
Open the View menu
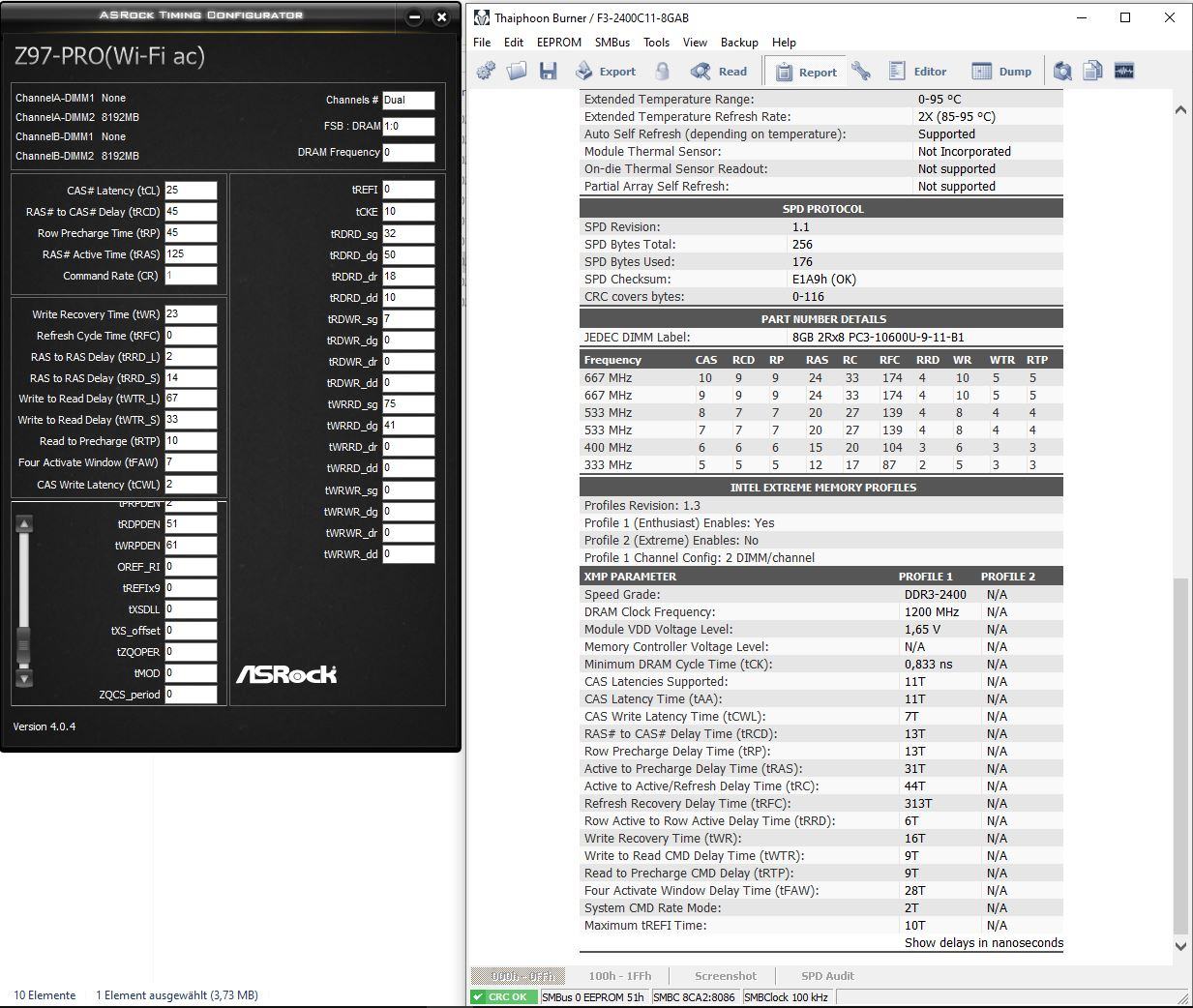tap(695, 43)
